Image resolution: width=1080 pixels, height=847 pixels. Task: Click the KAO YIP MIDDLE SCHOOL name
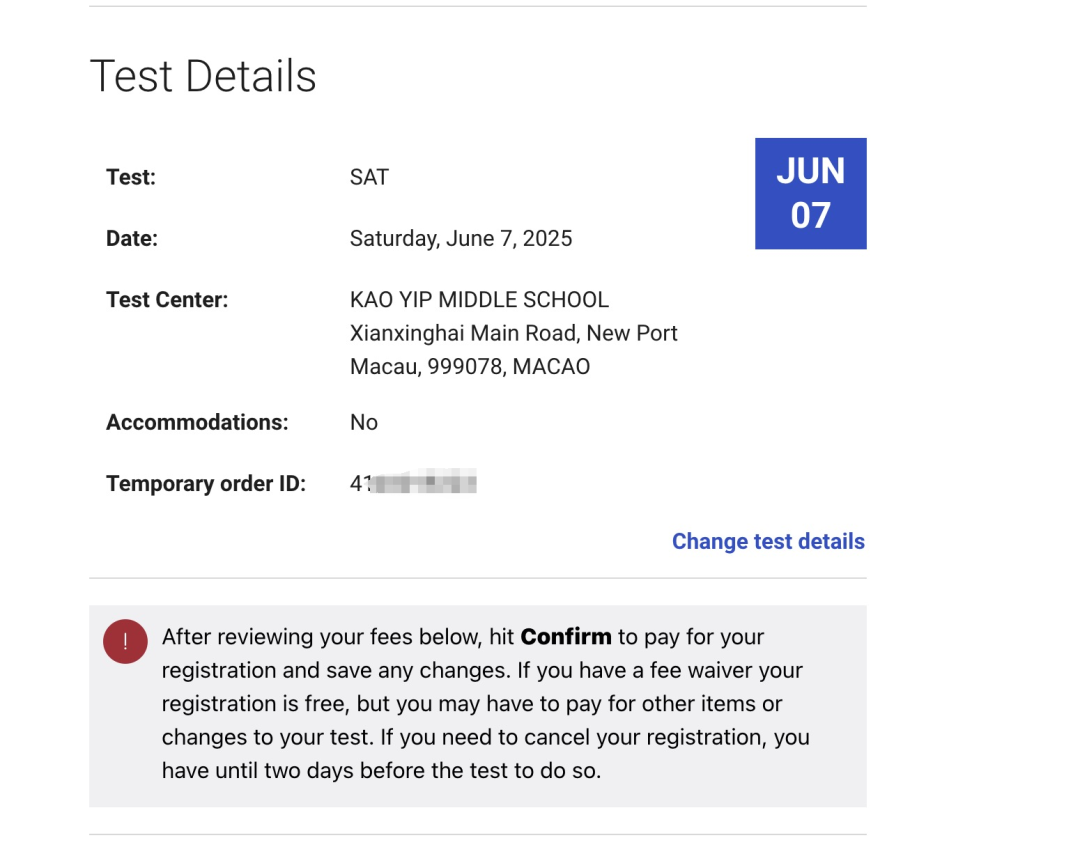pos(479,299)
